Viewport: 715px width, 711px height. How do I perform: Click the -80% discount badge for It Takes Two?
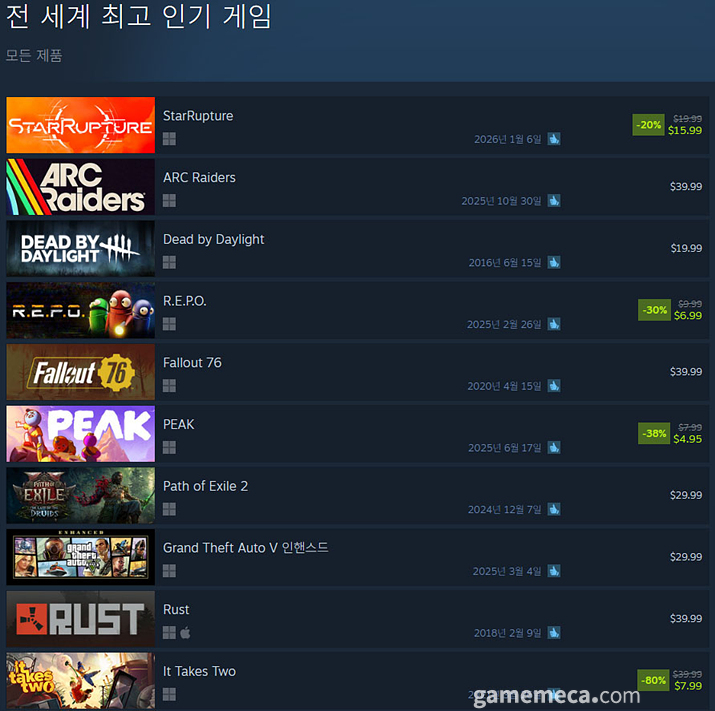(x=653, y=680)
